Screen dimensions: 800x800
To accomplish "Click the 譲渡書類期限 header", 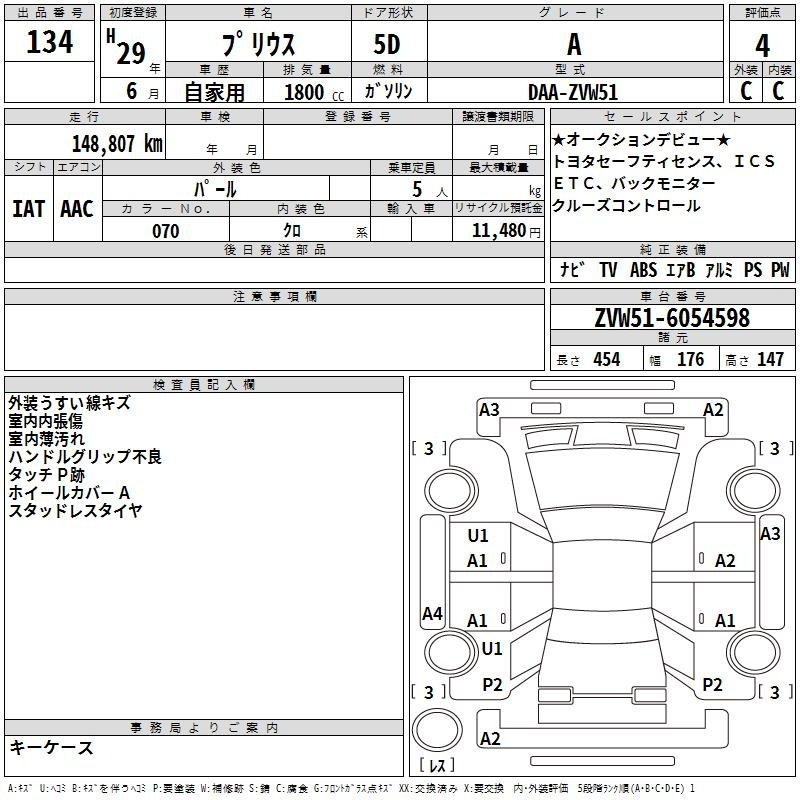I will coord(497,117).
